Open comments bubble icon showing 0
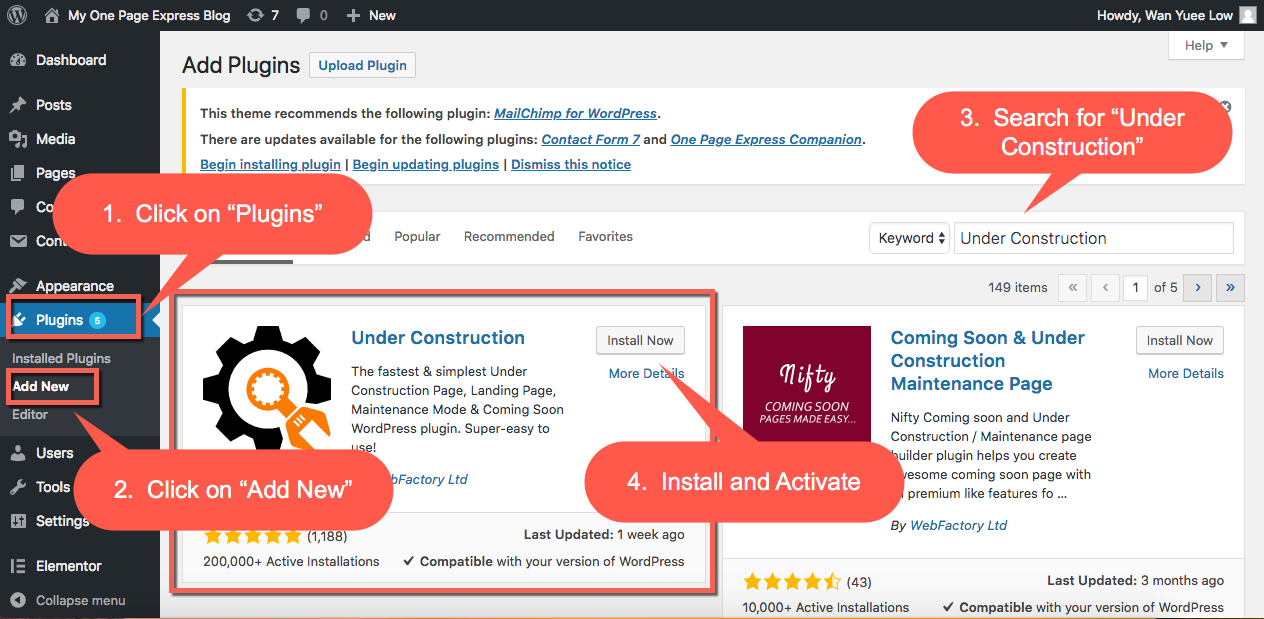The height and width of the screenshot is (619, 1264). coord(311,15)
